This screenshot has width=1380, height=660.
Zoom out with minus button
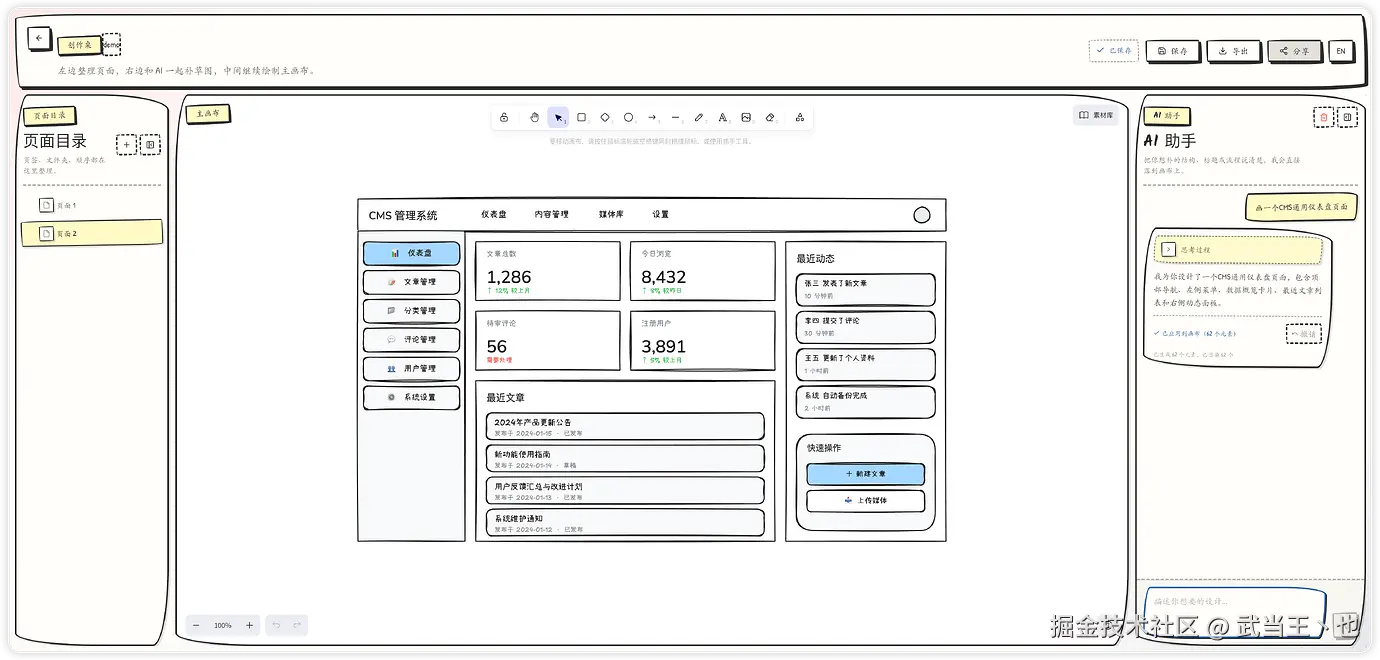[x=196, y=625]
